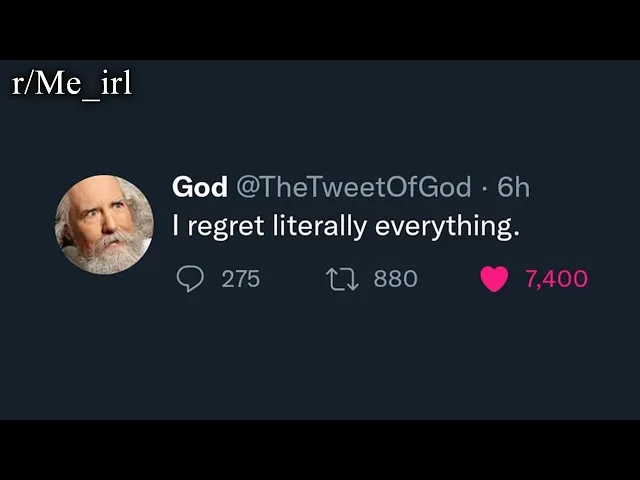Click the 6h timestamp
The height and width of the screenshot is (480, 640).
pyautogui.click(x=513, y=187)
